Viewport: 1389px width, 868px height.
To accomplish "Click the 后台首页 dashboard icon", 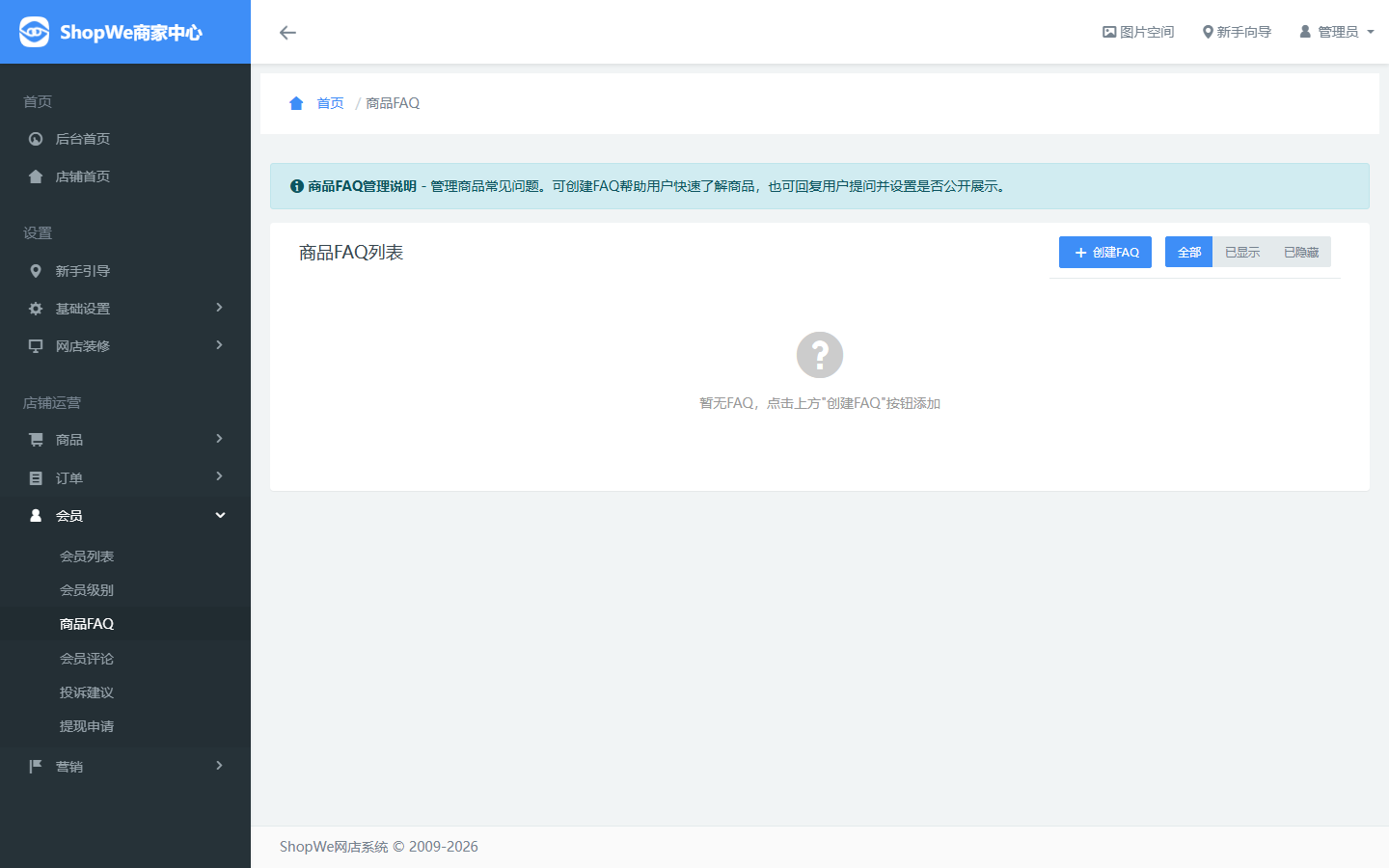I will (36, 139).
